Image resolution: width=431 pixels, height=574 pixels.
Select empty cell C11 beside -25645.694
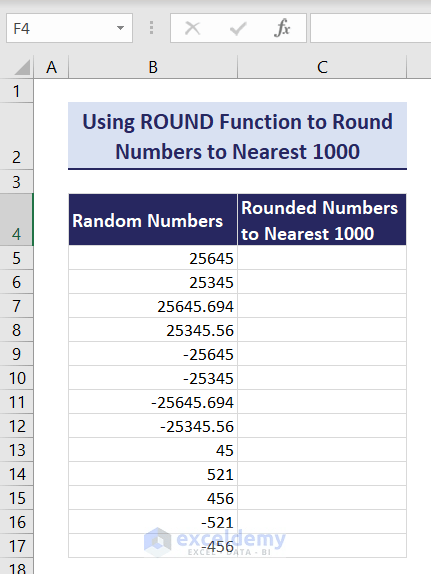pyautogui.click(x=322, y=402)
